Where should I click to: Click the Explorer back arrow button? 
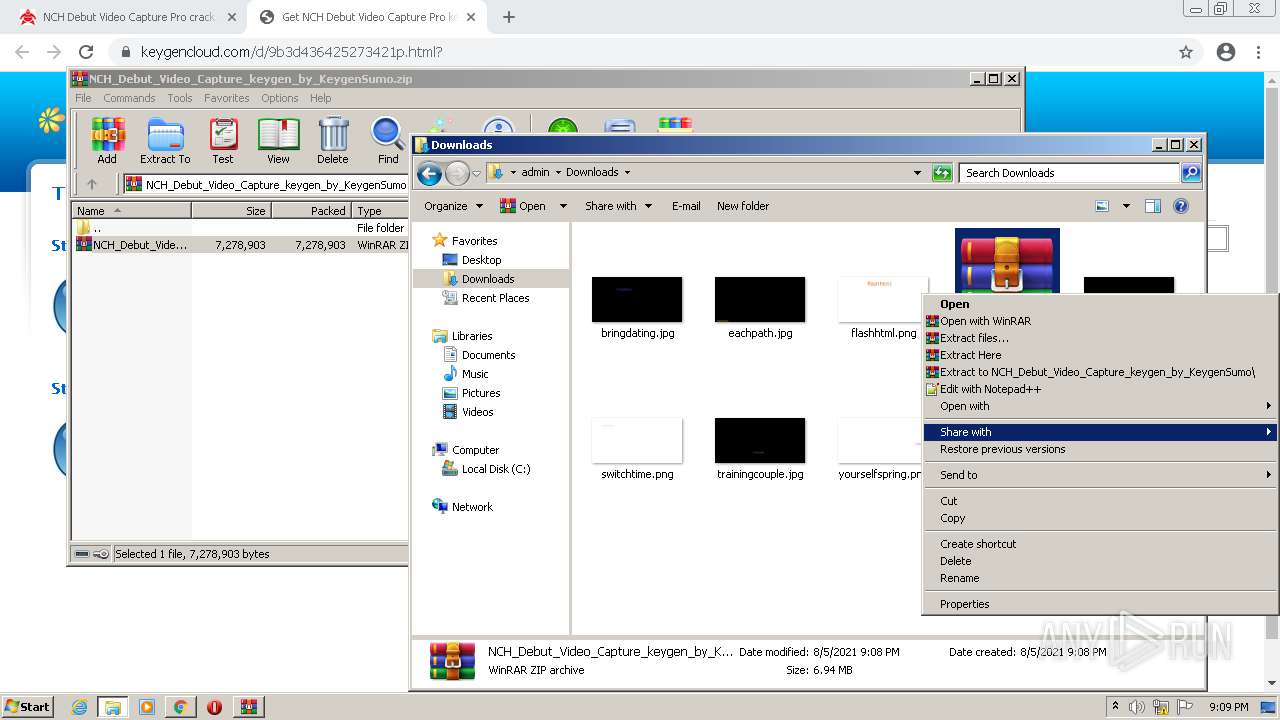coord(430,173)
